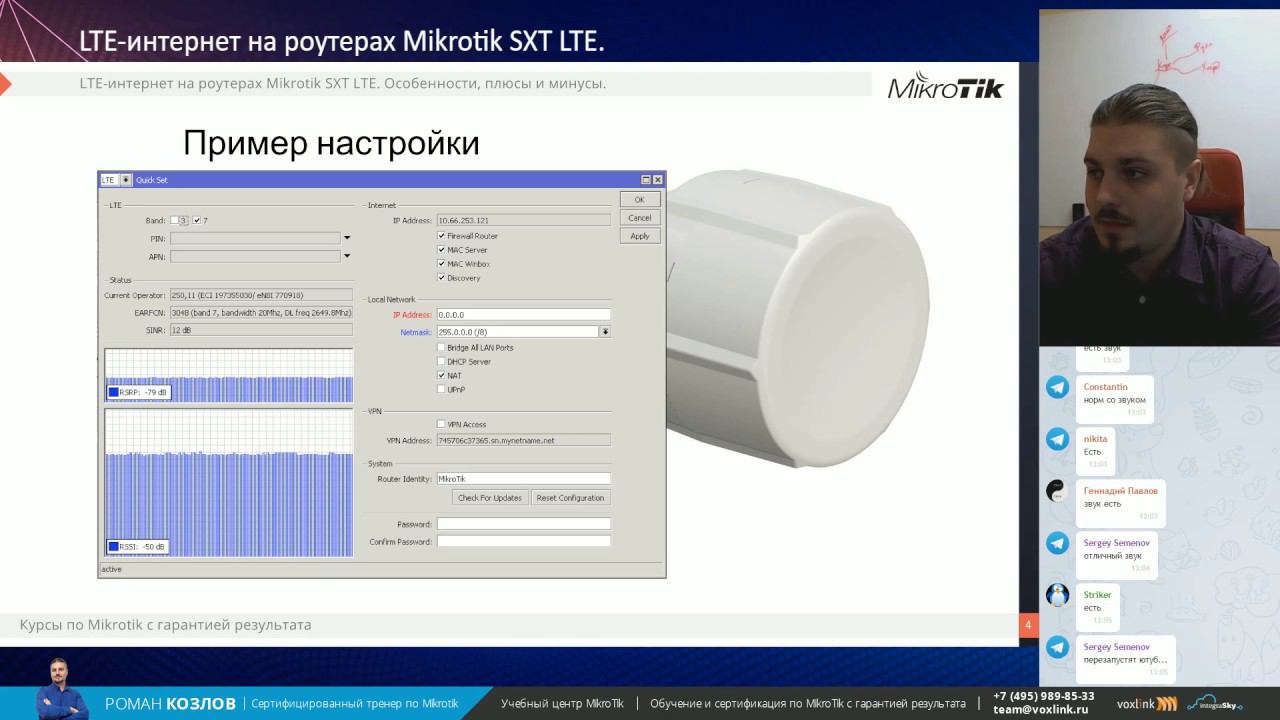The image size is (1280, 720).
Task: Toggle the MAC Winbox checkbox
Action: pos(441,264)
